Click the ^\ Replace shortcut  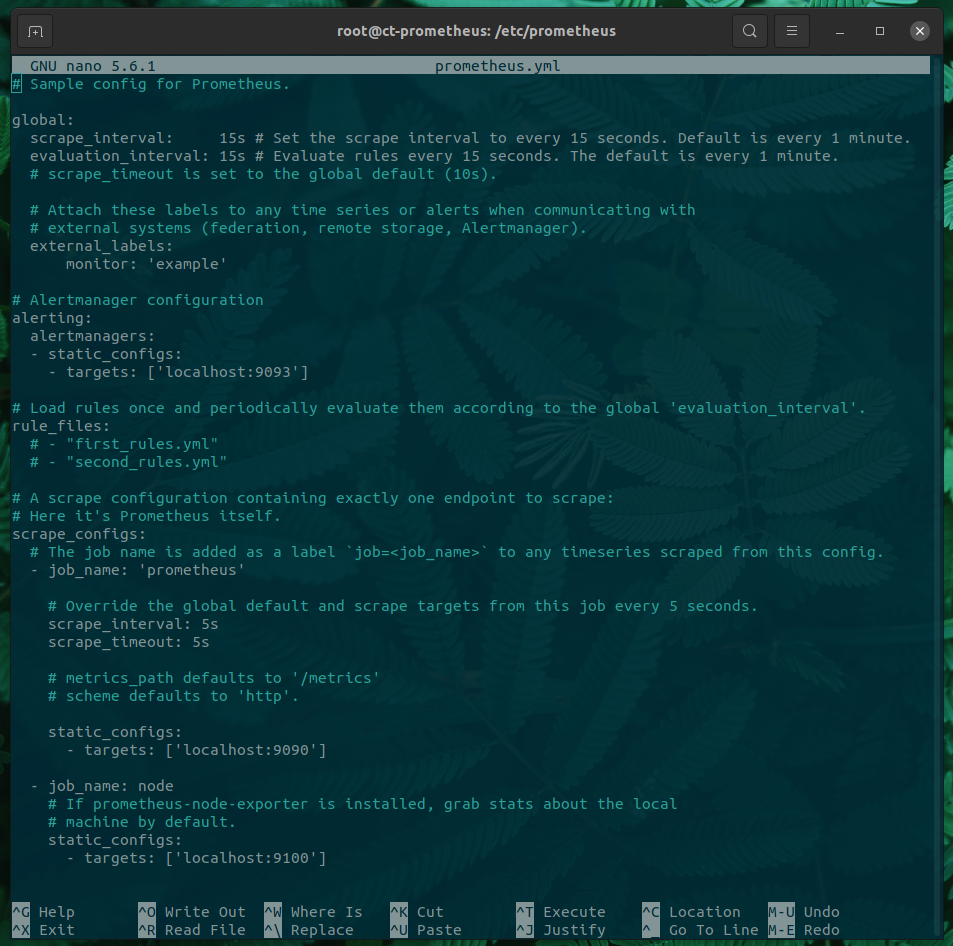pos(309,930)
